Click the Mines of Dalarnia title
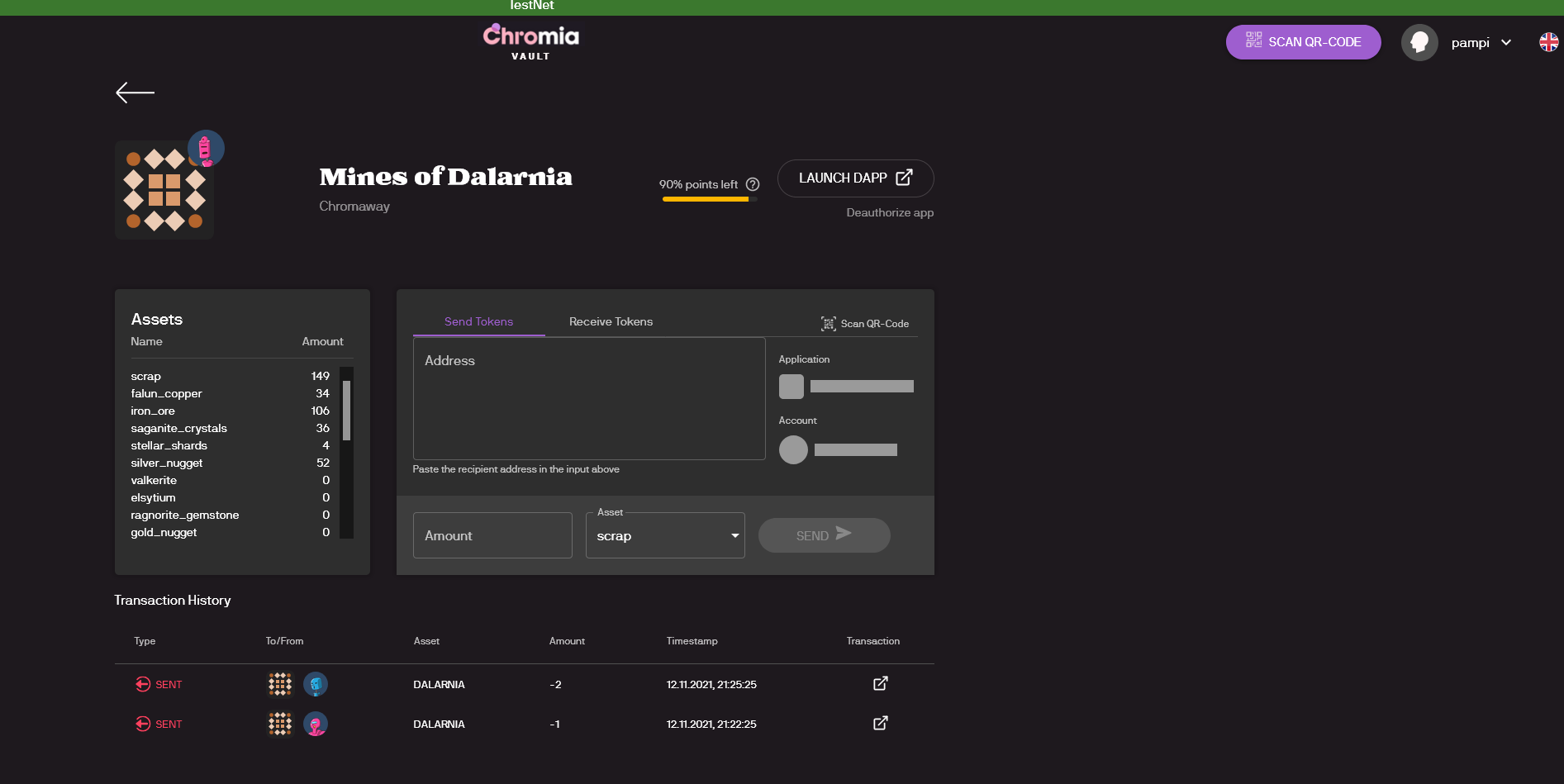 pyautogui.click(x=445, y=177)
